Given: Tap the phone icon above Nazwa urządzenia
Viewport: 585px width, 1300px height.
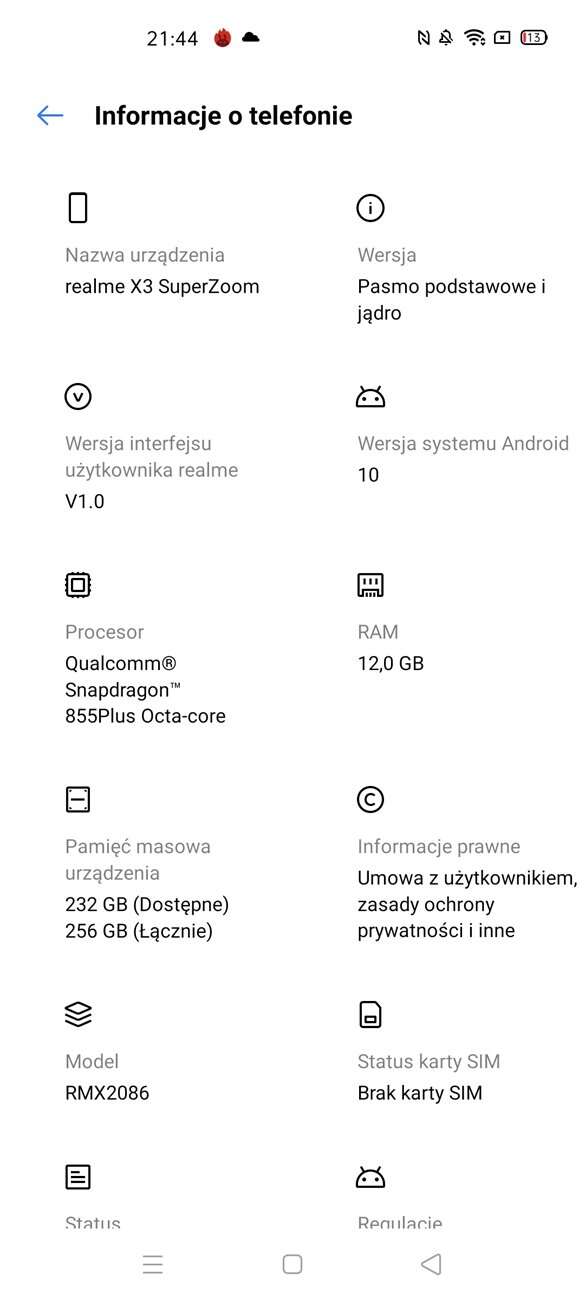Looking at the screenshot, I should 78,207.
